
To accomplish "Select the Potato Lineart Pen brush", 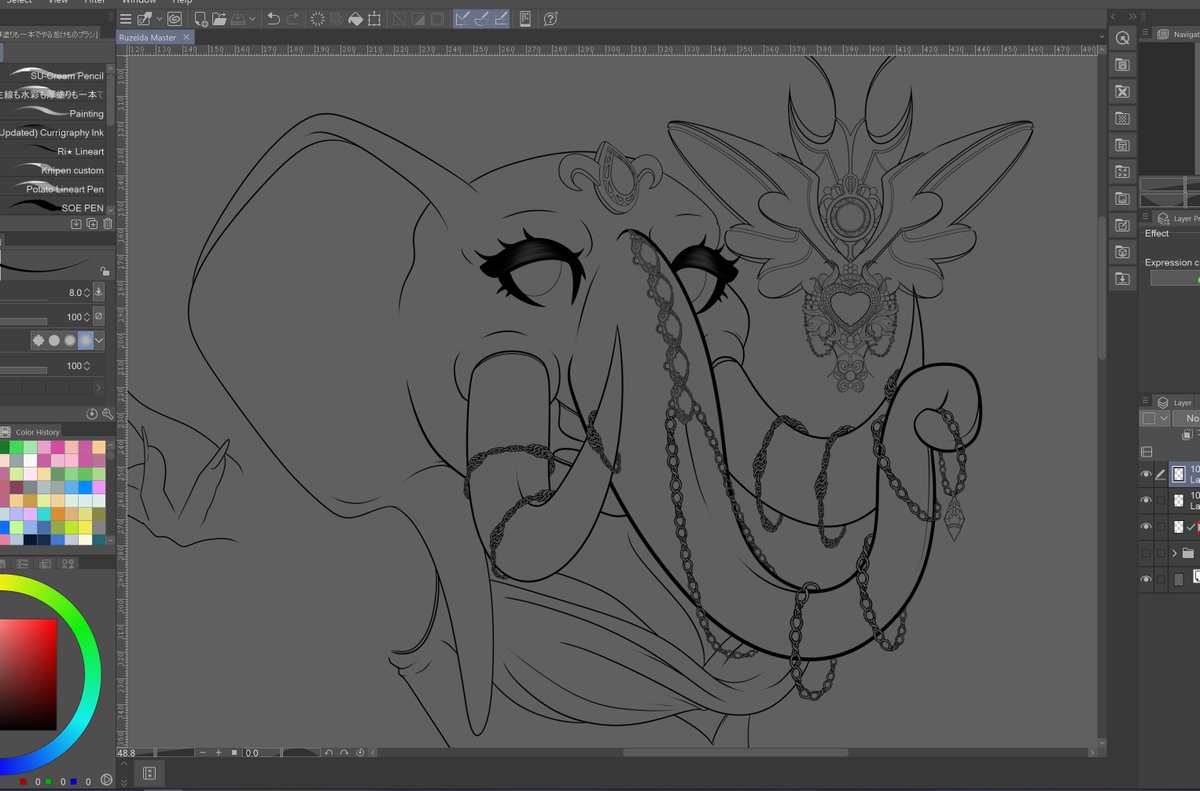I will click(53, 189).
